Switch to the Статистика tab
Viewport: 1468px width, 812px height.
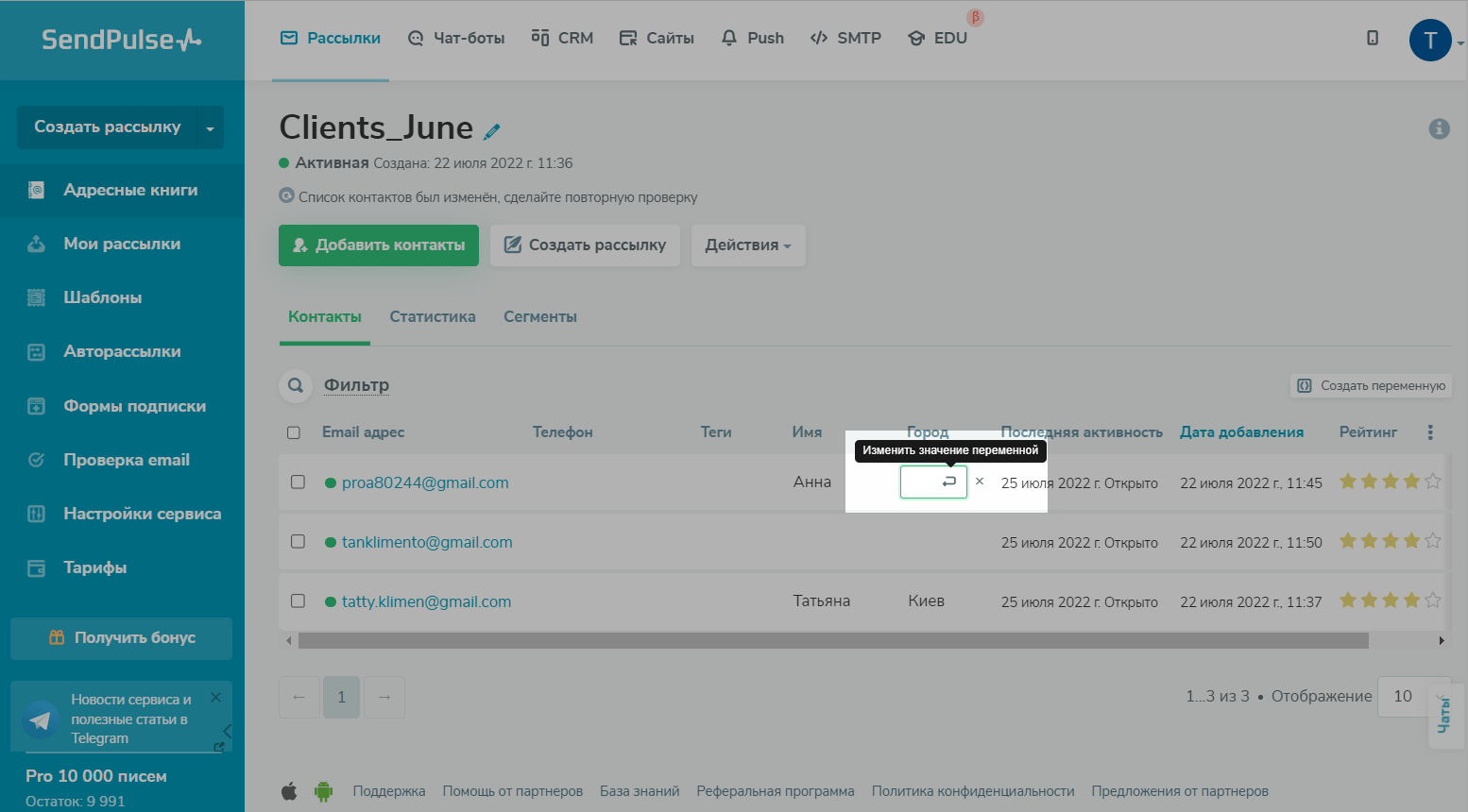pos(433,317)
